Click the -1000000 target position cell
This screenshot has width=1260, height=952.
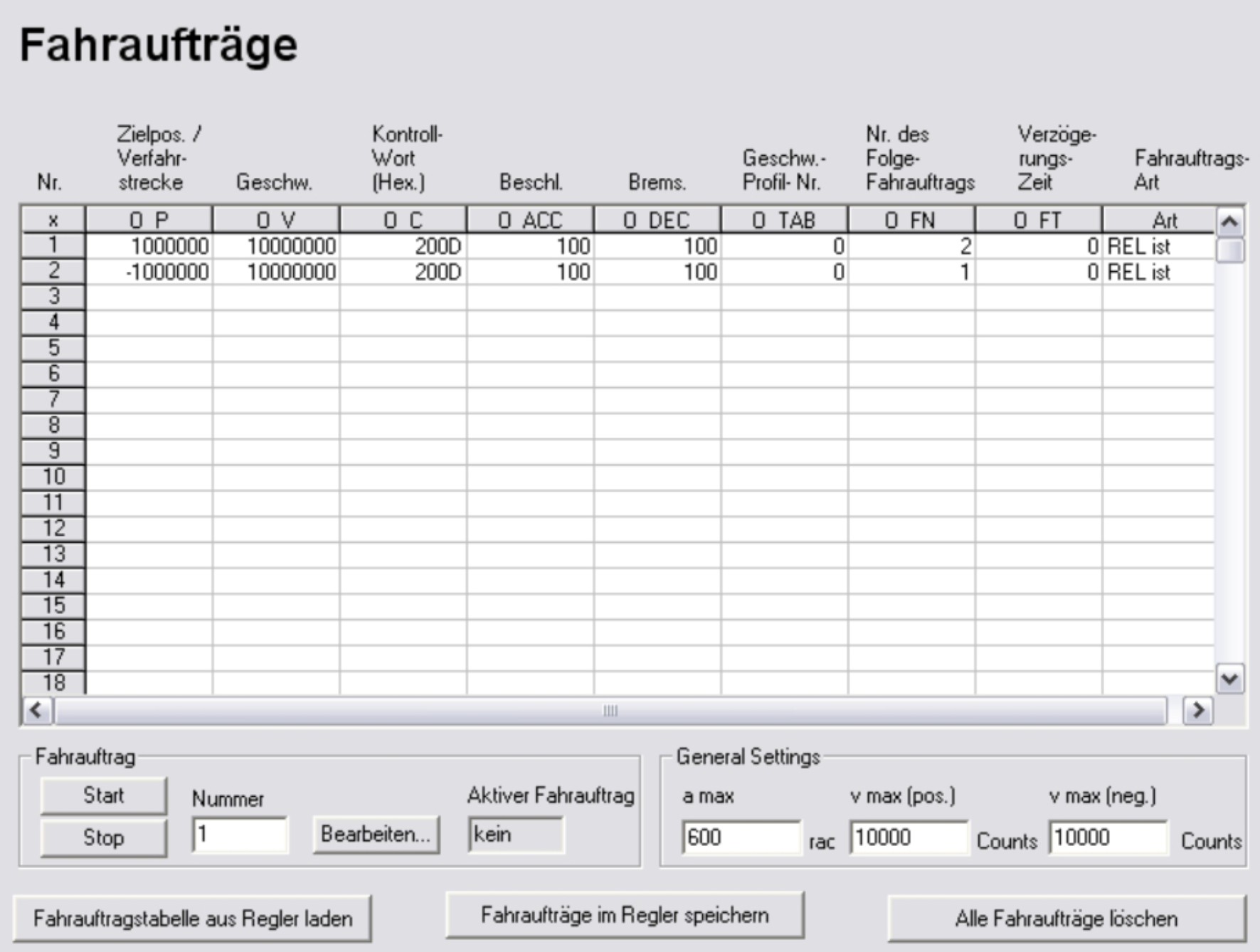tap(149, 272)
